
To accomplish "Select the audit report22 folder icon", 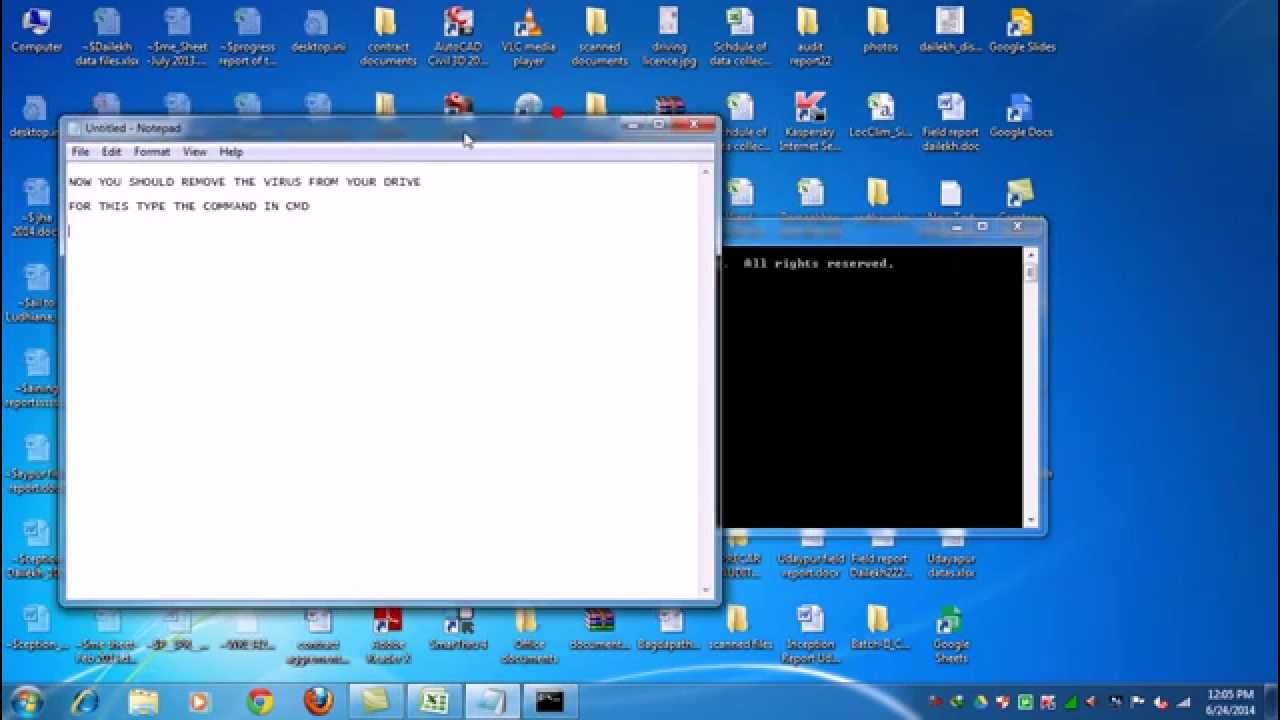I will (809, 37).
